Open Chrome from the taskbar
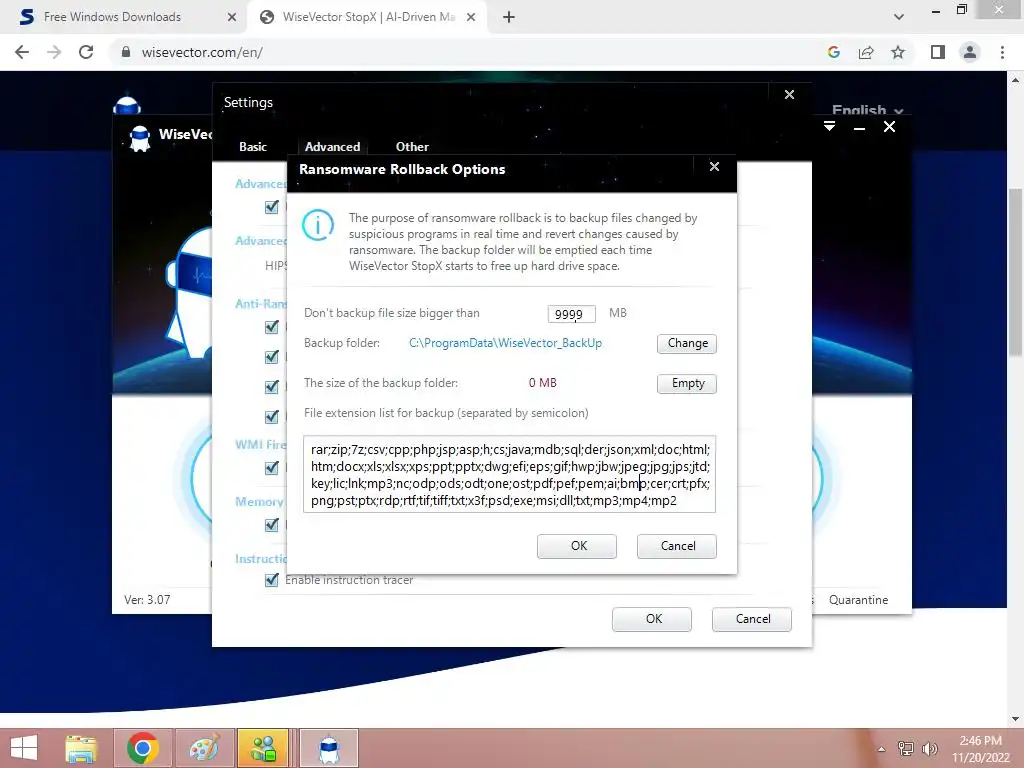Image resolution: width=1024 pixels, height=768 pixels. tap(143, 748)
